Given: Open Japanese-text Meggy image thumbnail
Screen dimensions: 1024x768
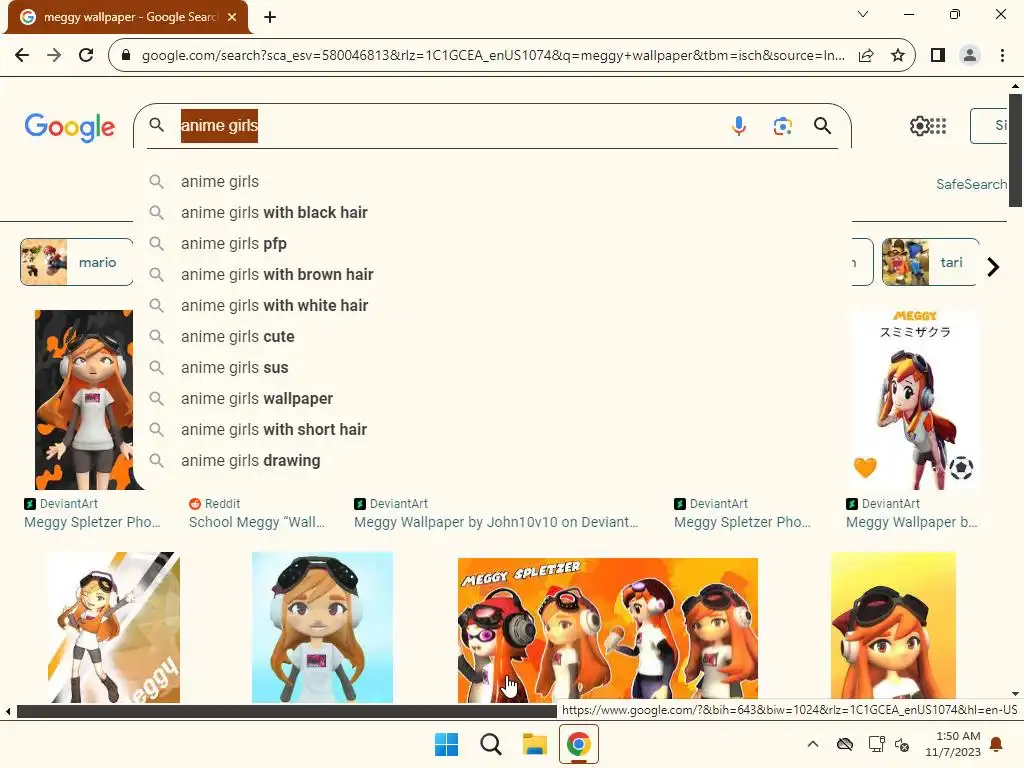Looking at the screenshot, I should pos(914,400).
